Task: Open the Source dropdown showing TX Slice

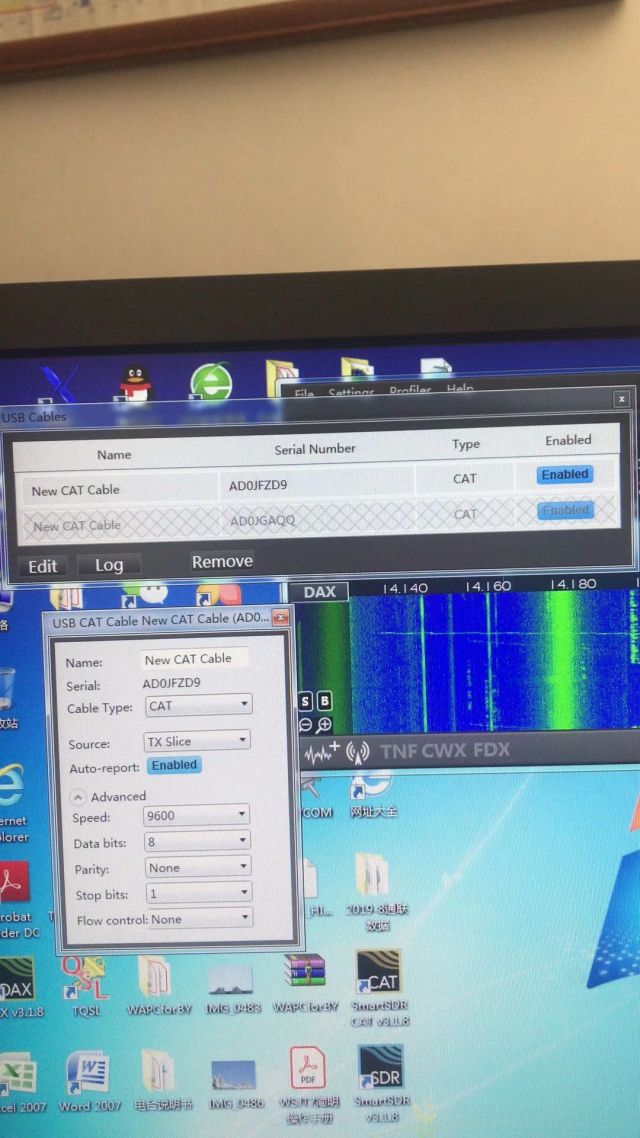Action: [x=197, y=741]
